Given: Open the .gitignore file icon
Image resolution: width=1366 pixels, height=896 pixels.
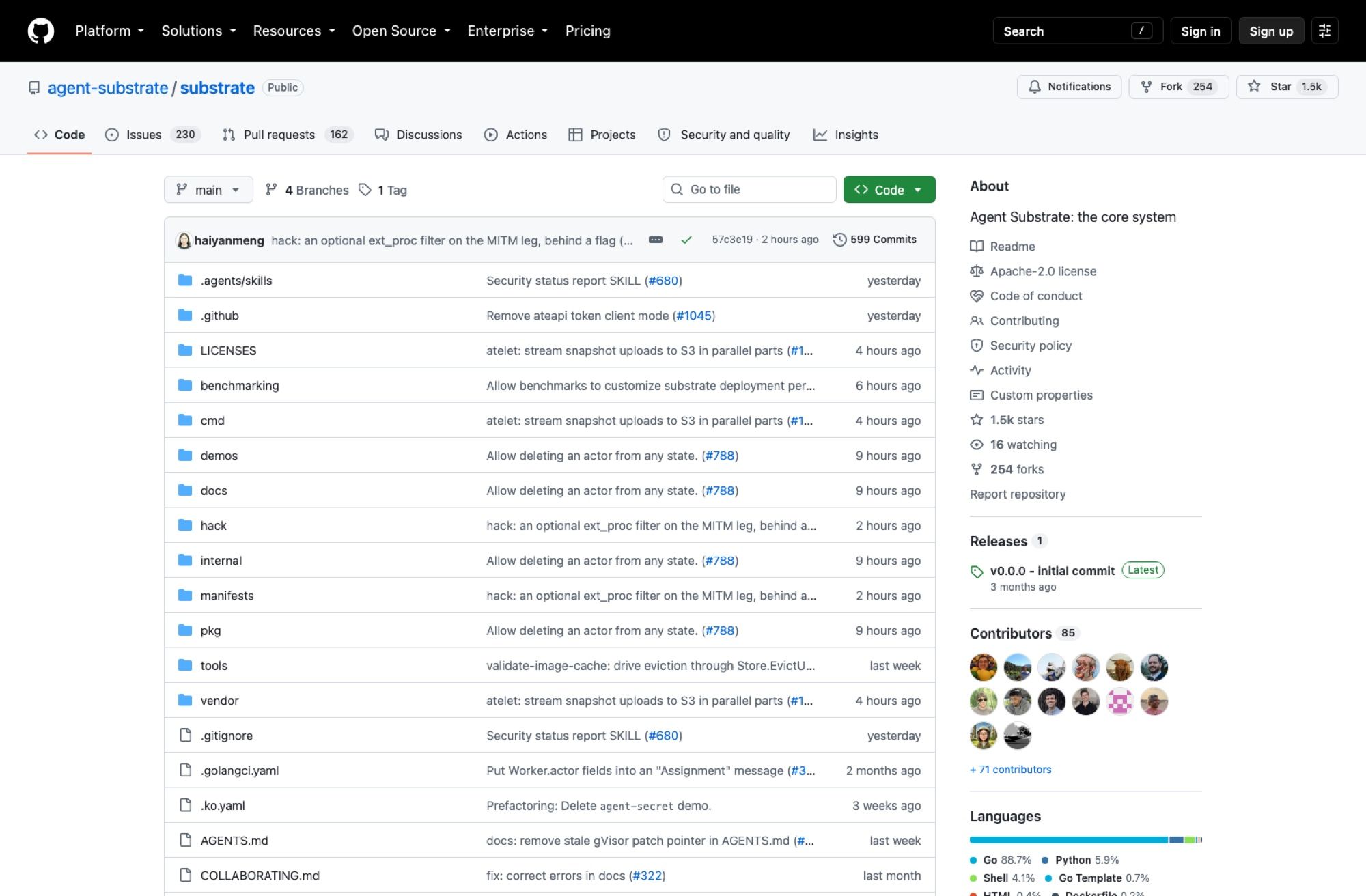Looking at the screenshot, I should [185, 735].
